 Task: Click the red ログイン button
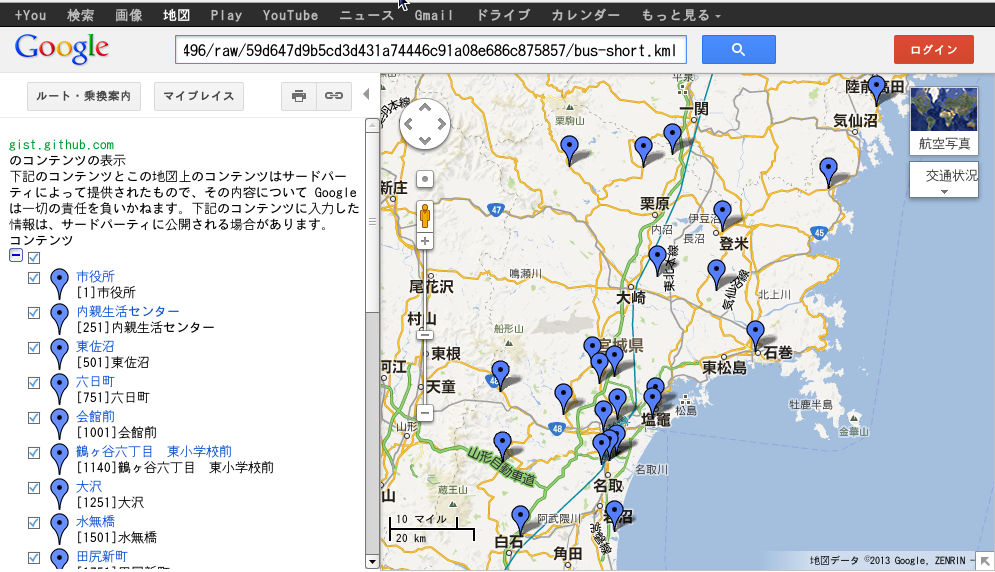(933, 50)
